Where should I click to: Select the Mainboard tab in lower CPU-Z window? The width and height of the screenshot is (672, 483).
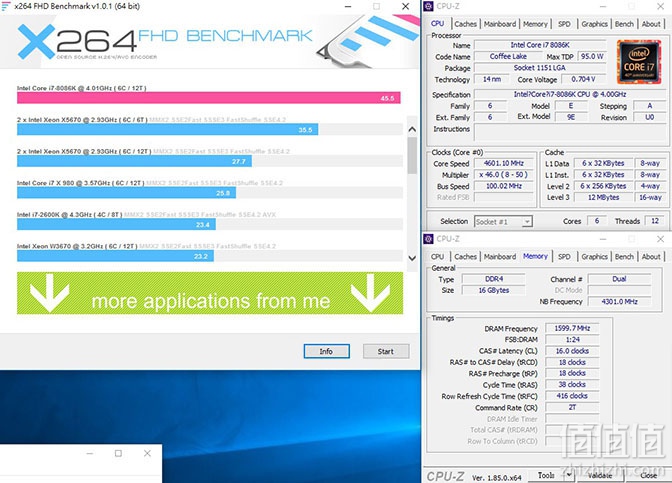pyautogui.click(x=500, y=257)
